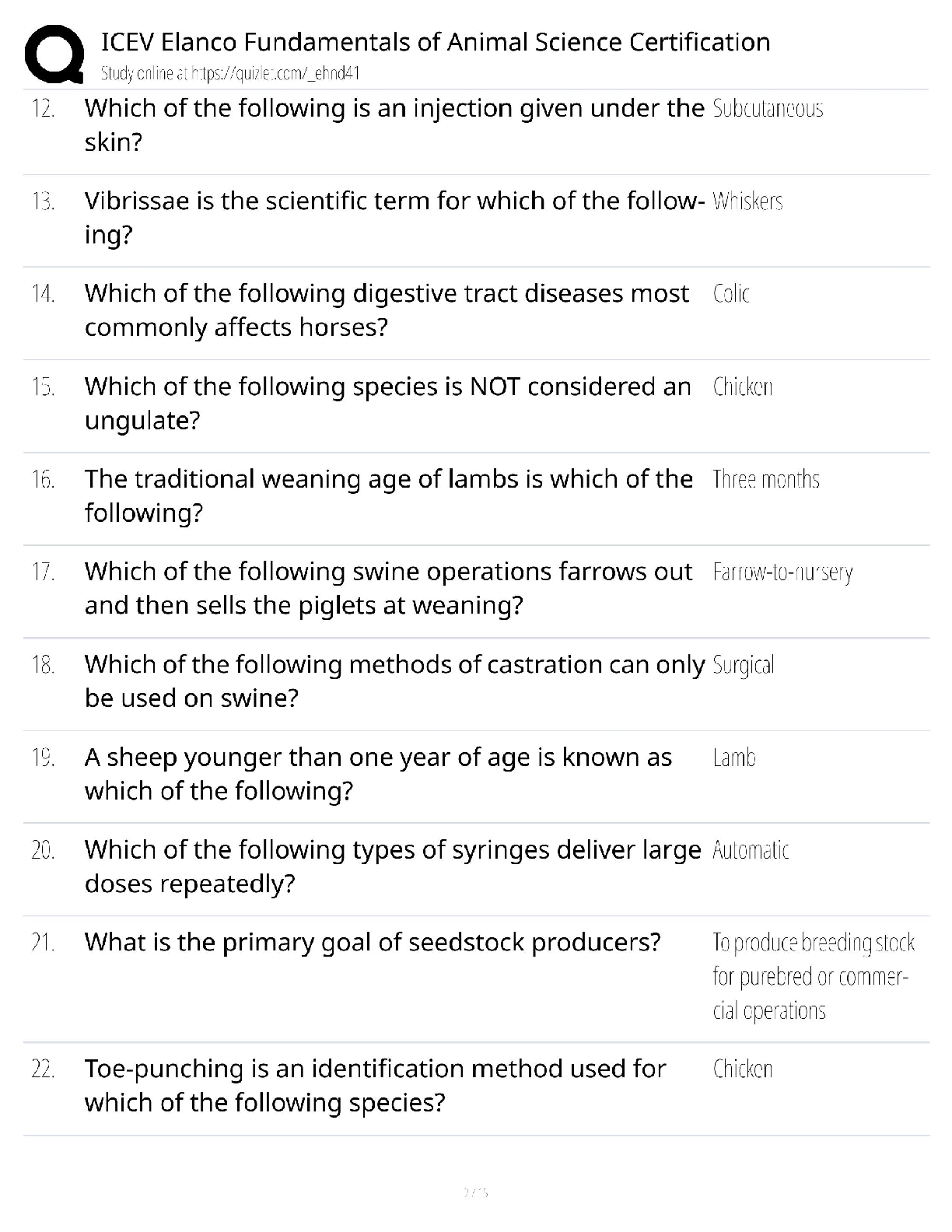Click the 'Chicken' answer for question 15
This screenshot has width=952, height=1232.
click(x=743, y=387)
